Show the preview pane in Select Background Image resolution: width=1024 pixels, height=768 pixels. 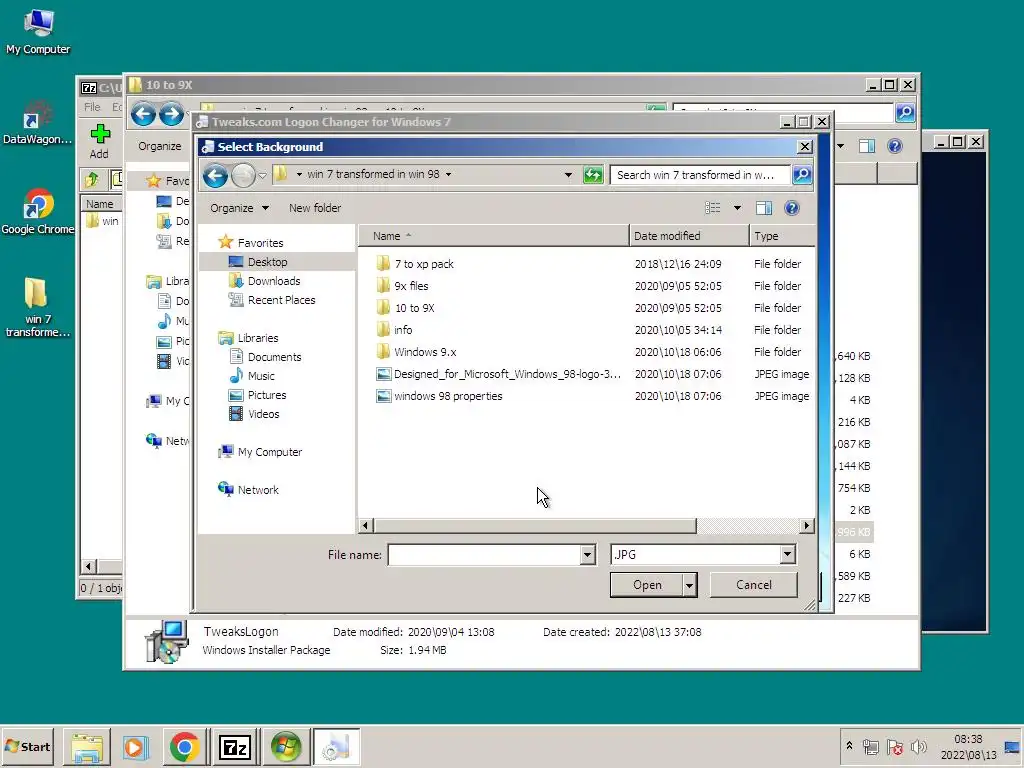pyautogui.click(x=763, y=208)
